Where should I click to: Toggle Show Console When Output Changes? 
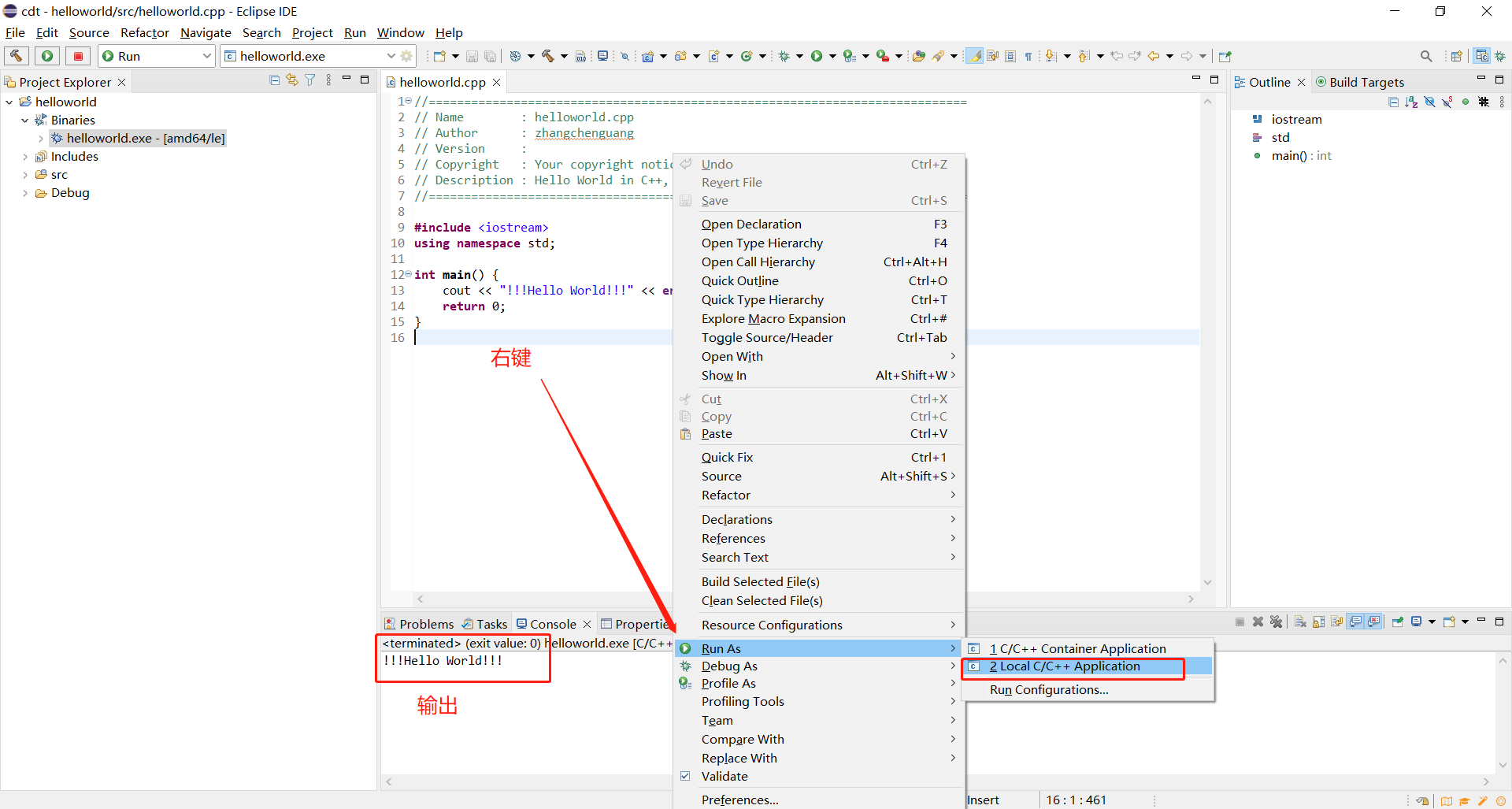tap(1355, 622)
